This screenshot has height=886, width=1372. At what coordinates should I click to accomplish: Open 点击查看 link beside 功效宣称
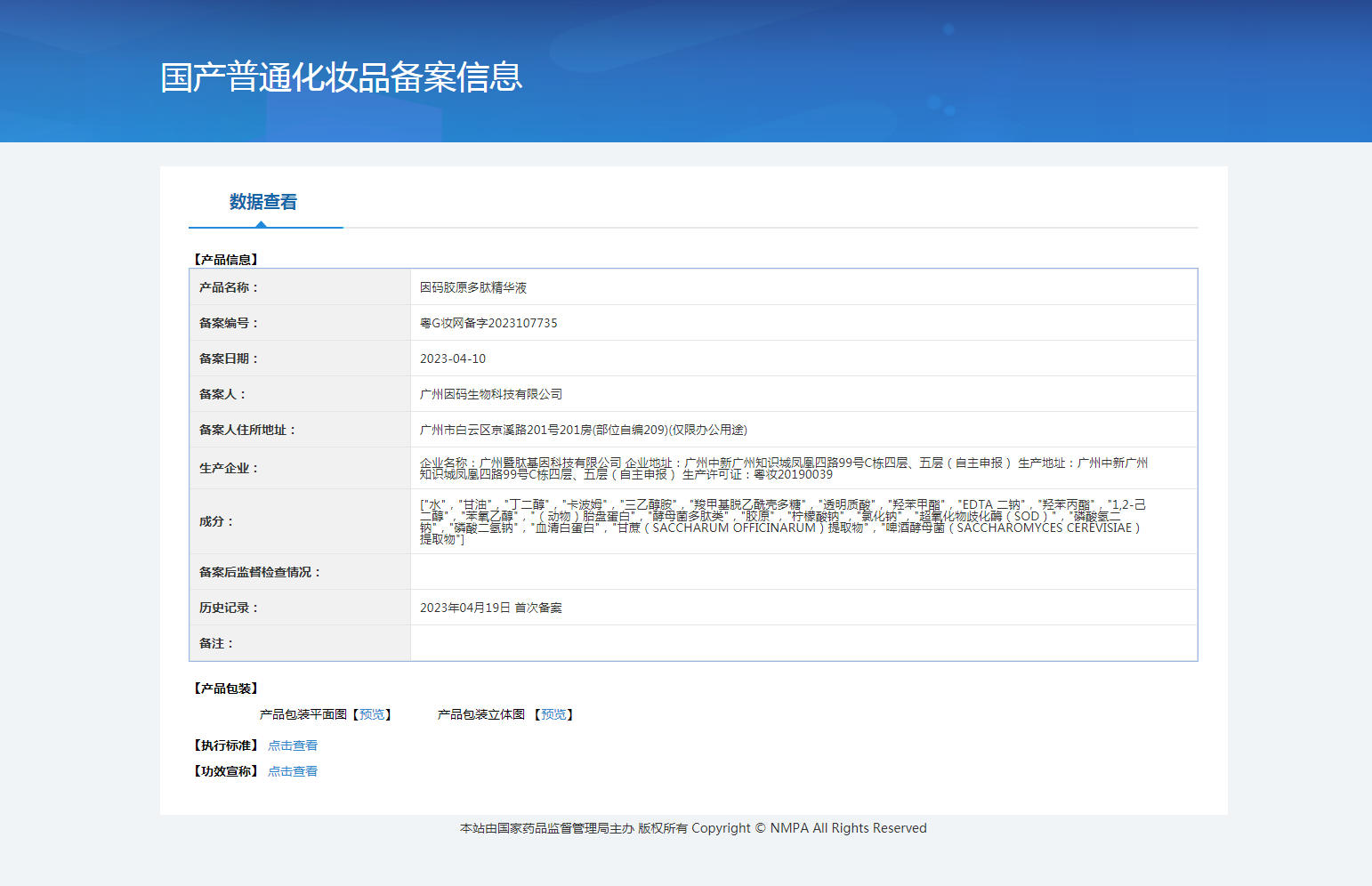tap(293, 771)
